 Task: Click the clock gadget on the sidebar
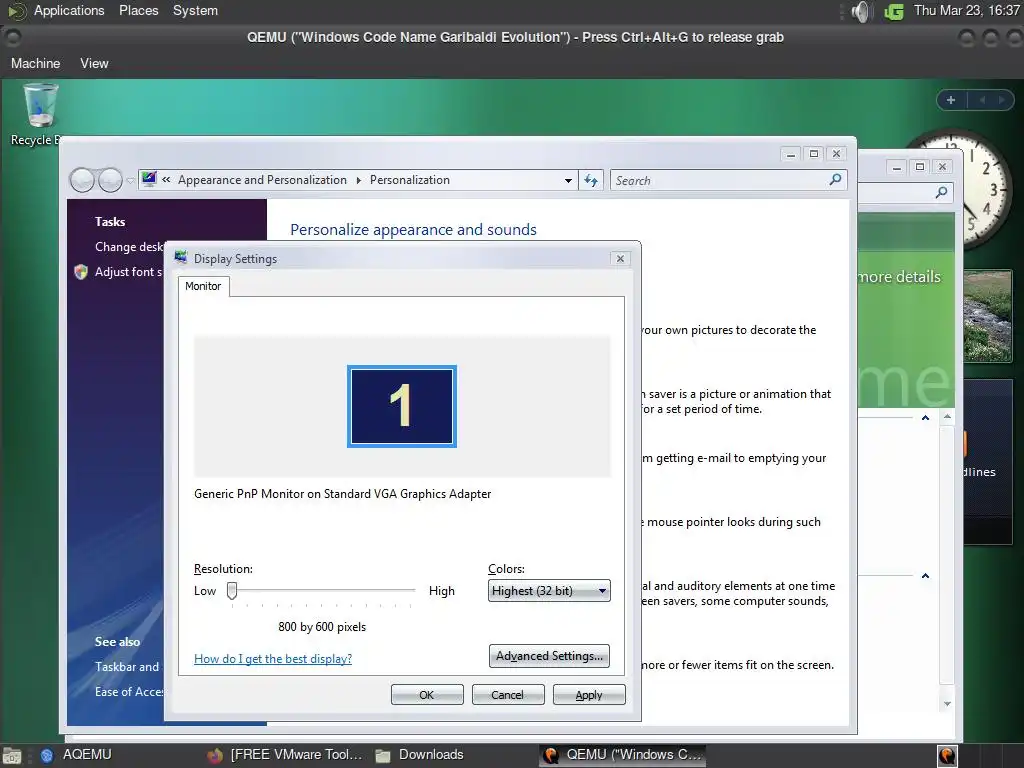[x=961, y=189]
